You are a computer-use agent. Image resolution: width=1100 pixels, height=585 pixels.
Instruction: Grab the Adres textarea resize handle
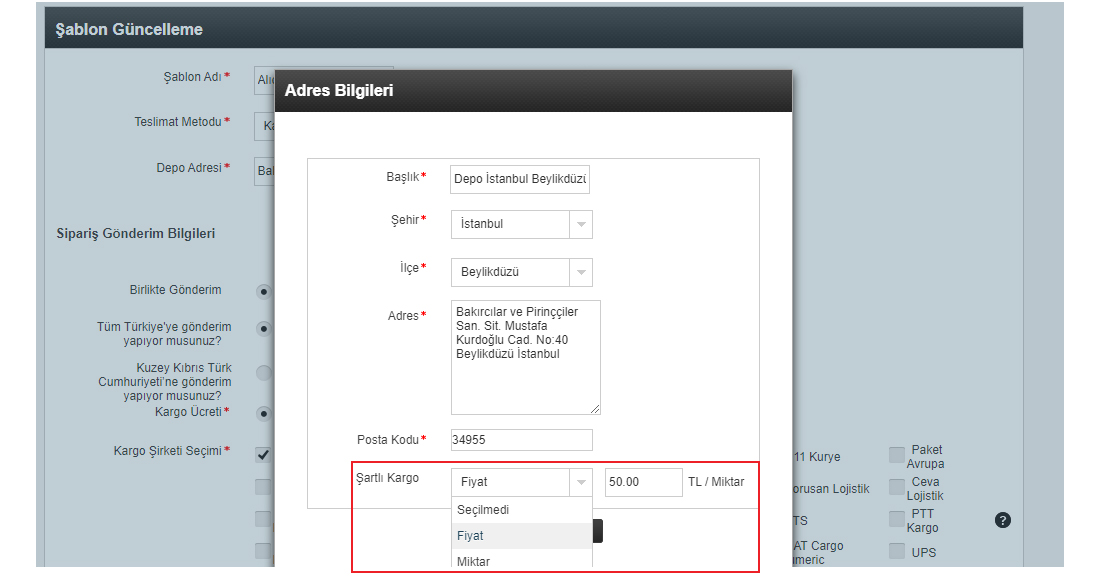(596, 409)
